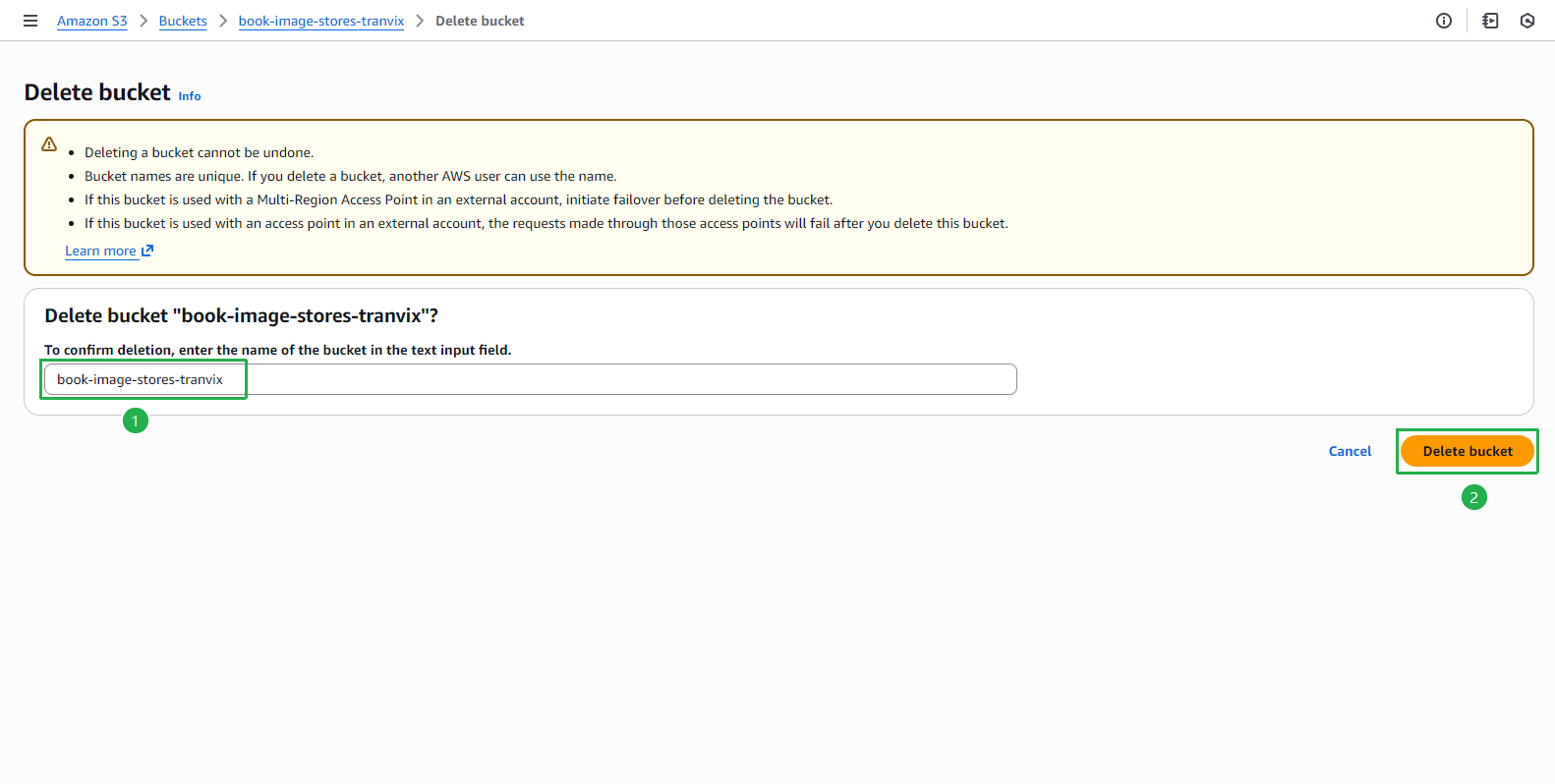Screen dimensions: 1555x784
Task: Go to Amazon S3 breadcrumb link
Action: (92, 21)
